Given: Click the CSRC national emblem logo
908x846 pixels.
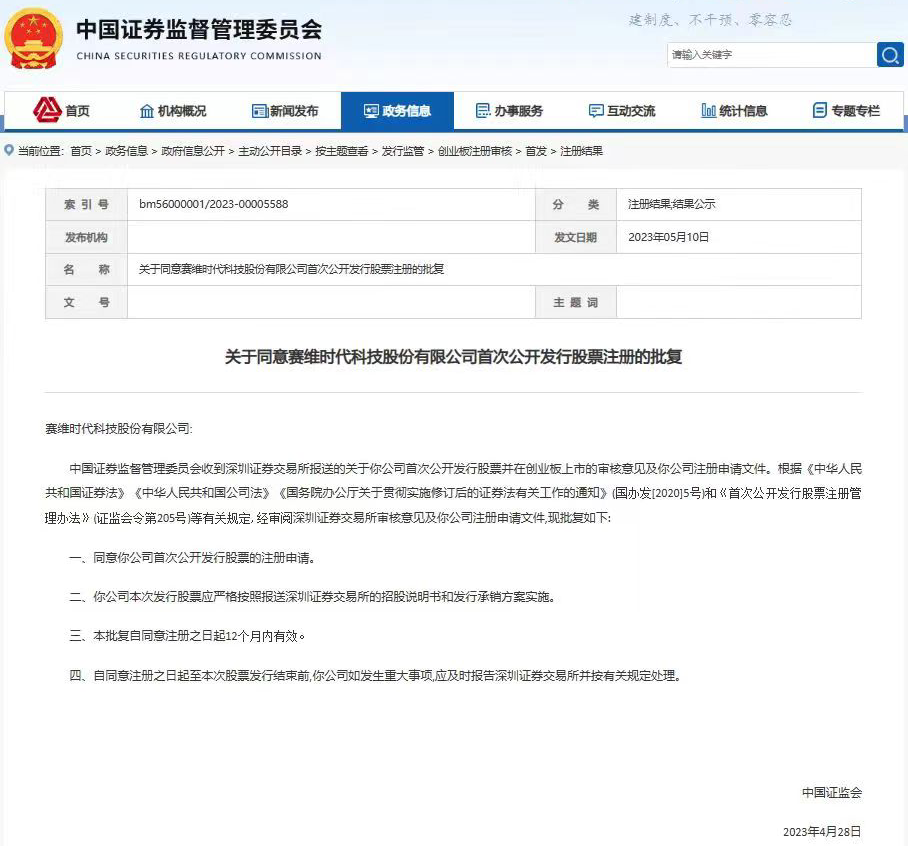Looking at the screenshot, I should pyautogui.click(x=33, y=39).
